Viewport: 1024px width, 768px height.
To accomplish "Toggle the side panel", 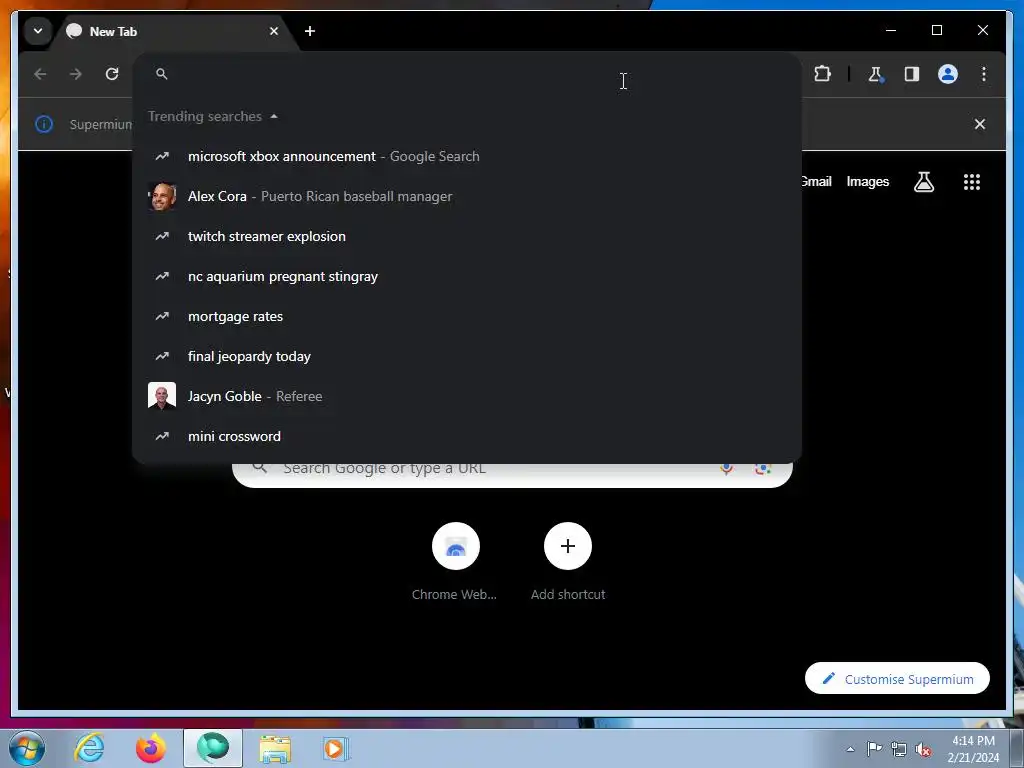I will [x=912, y=74].
